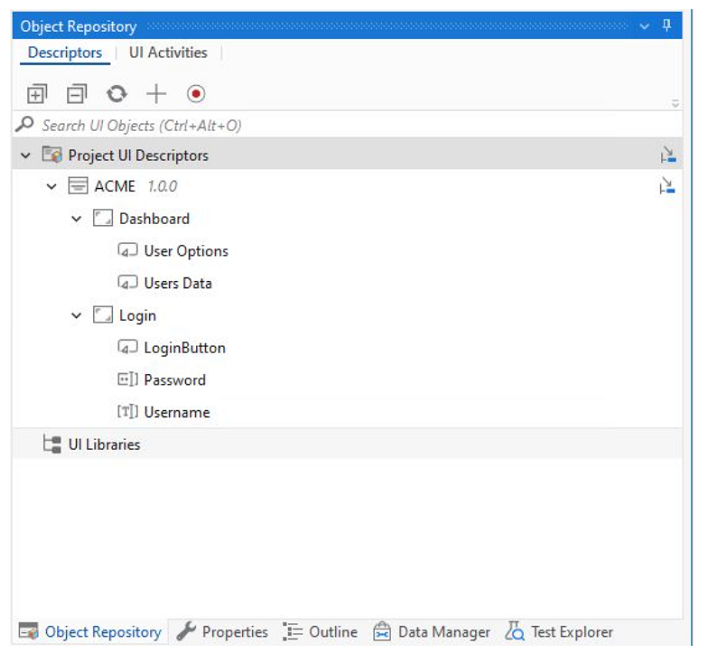This screenshot has height=652, width=717.
Task: Click the Expand All icon in toolbar
Action: 36,94
